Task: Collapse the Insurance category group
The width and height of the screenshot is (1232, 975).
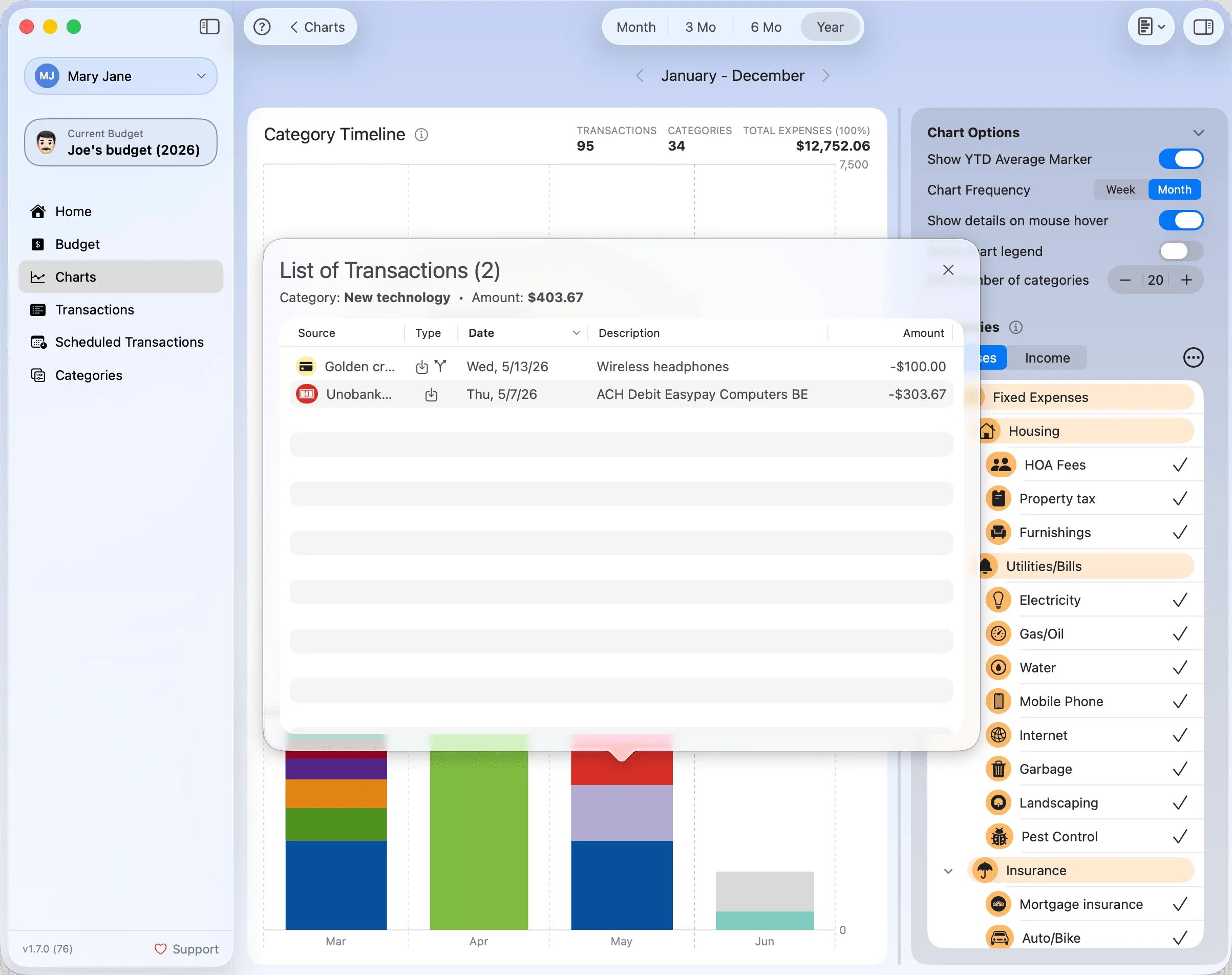Action: (x=948, y=871)
